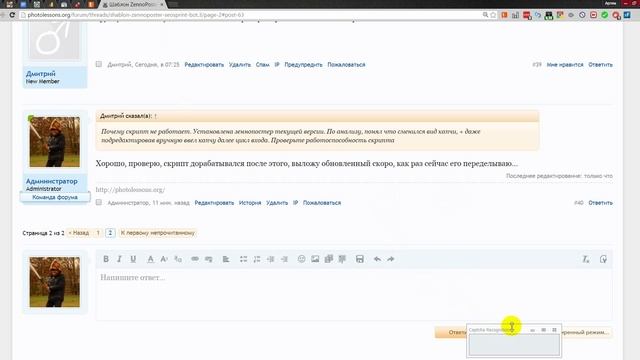The image size is (640, 360).
Task: Open insert special block dropdown
Action: tap(342, 259)
